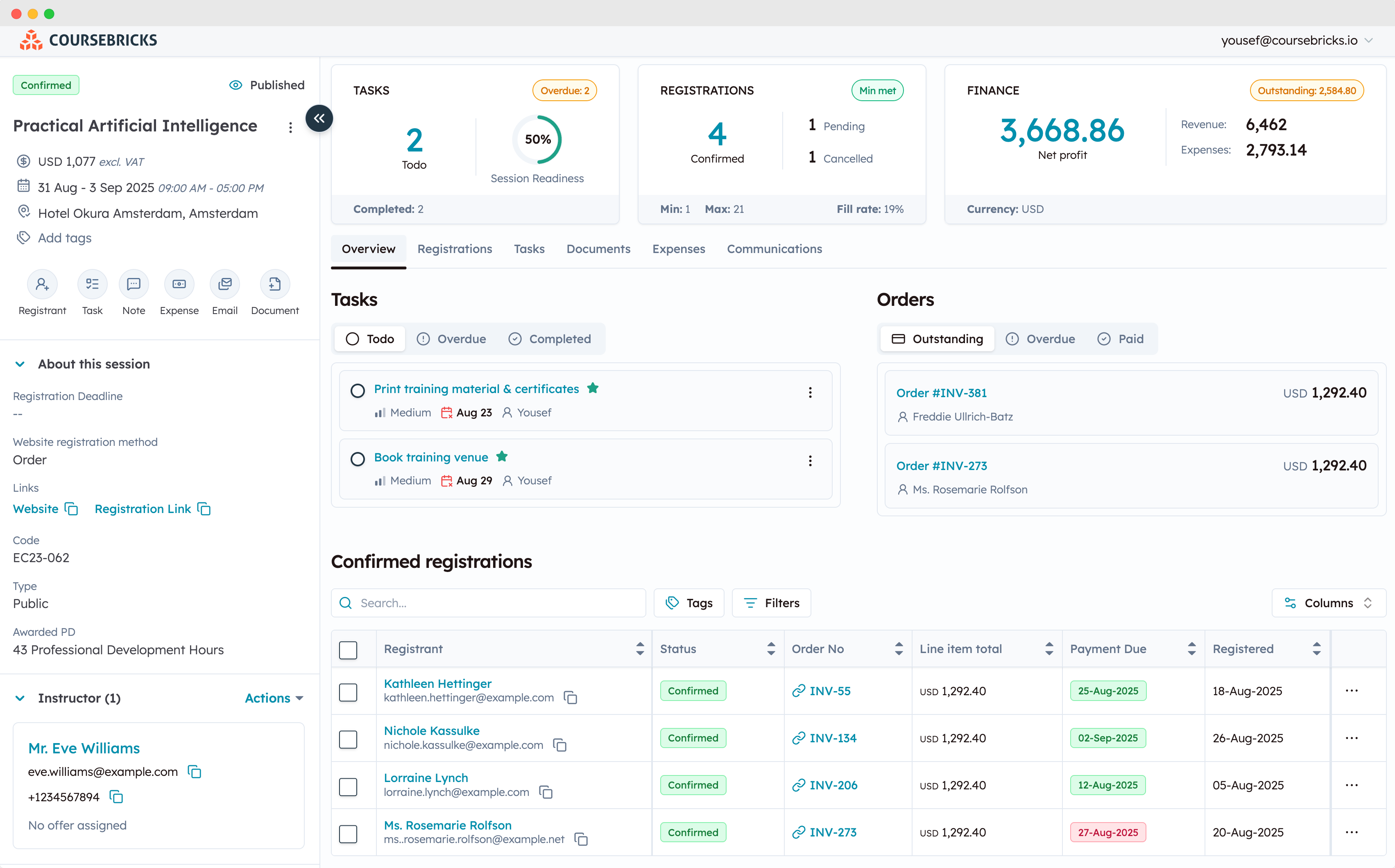Collapse the About this session section
Image resolution: width=1395 pixels, height=868 pixels.
[20, 364]
